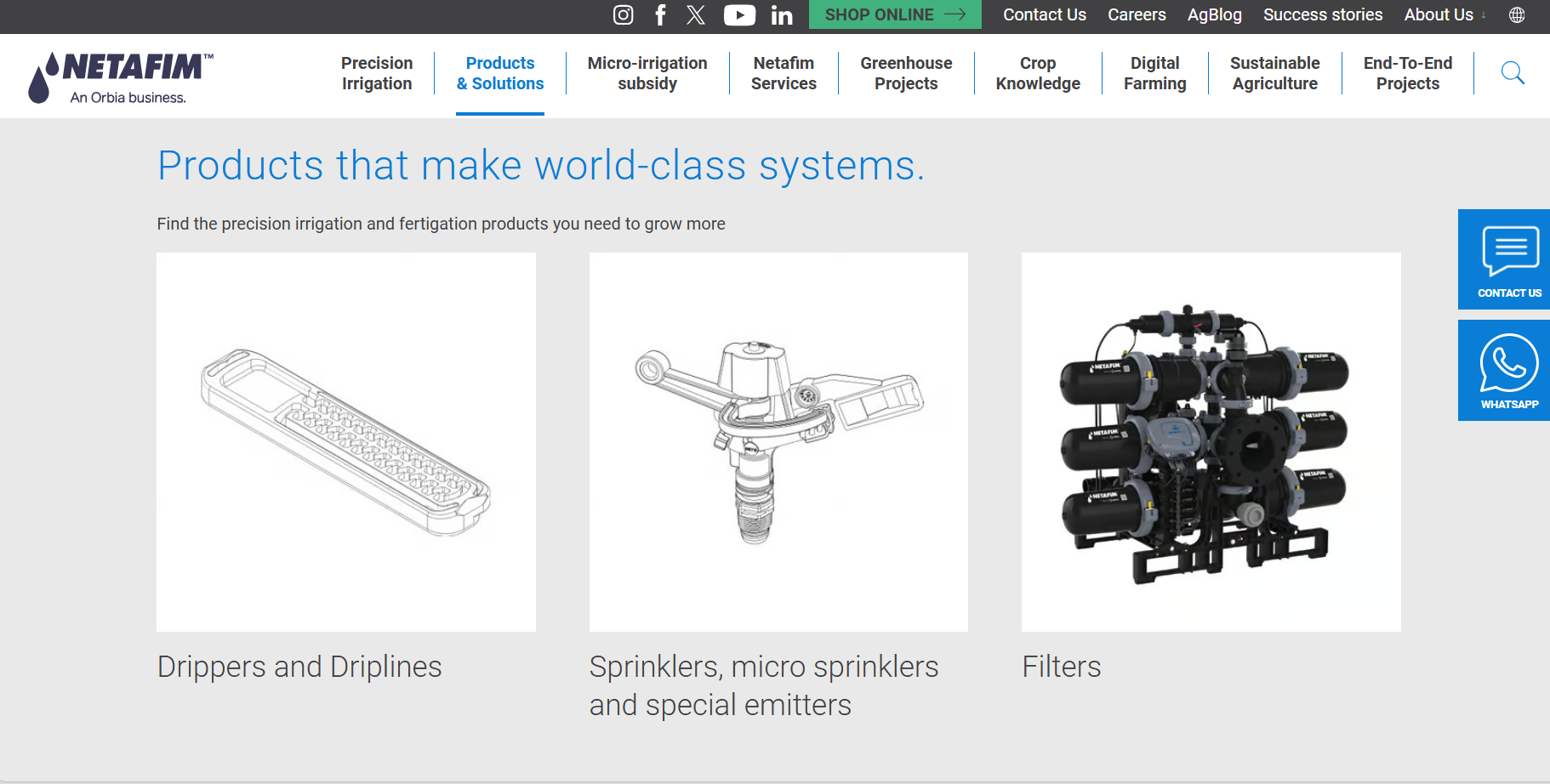This screenshot has height=784, width=1550.
Task: Open the Sustainable Agriculture menu
Action: pos(1274,73)
